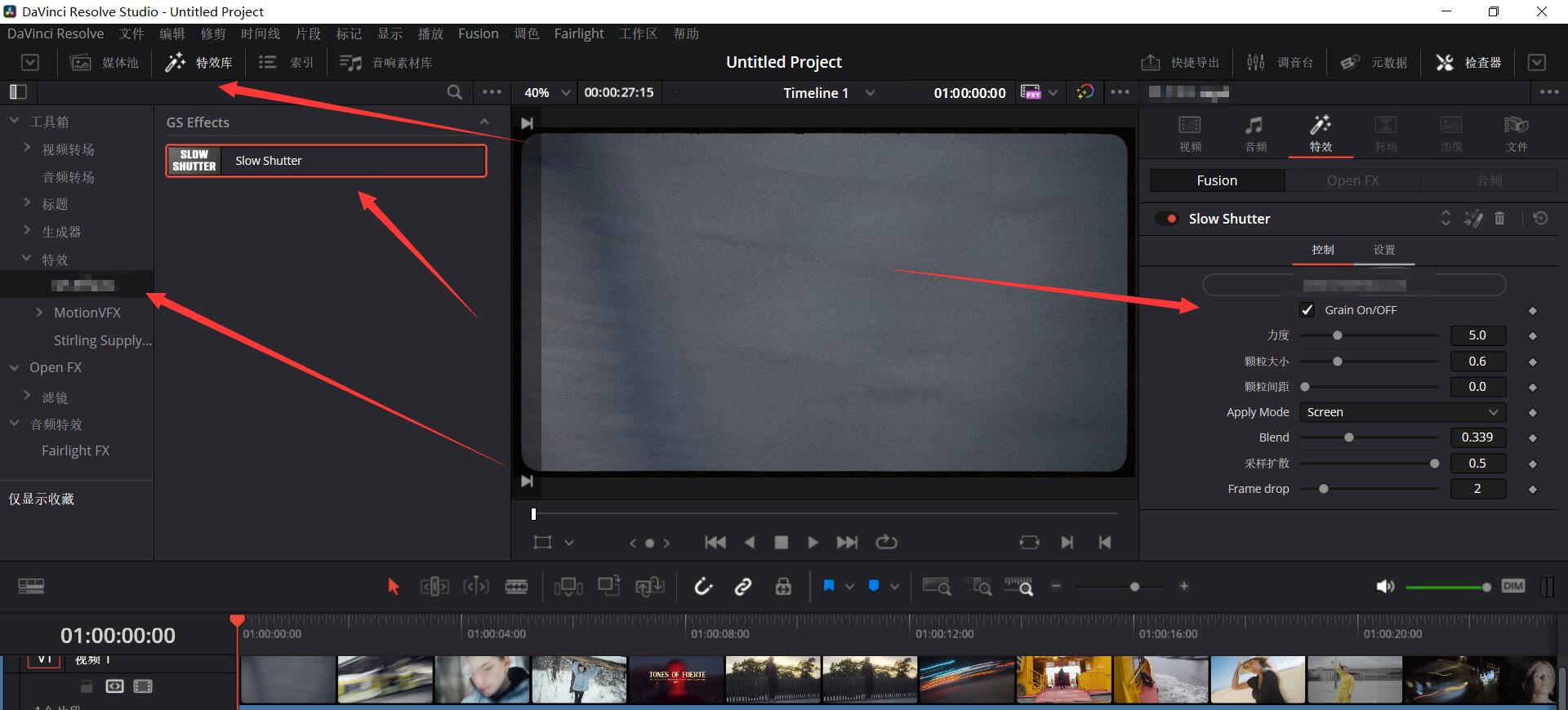
Task: Open the viewer zoom 40% dropdown
Action: (x=546, y=92)
